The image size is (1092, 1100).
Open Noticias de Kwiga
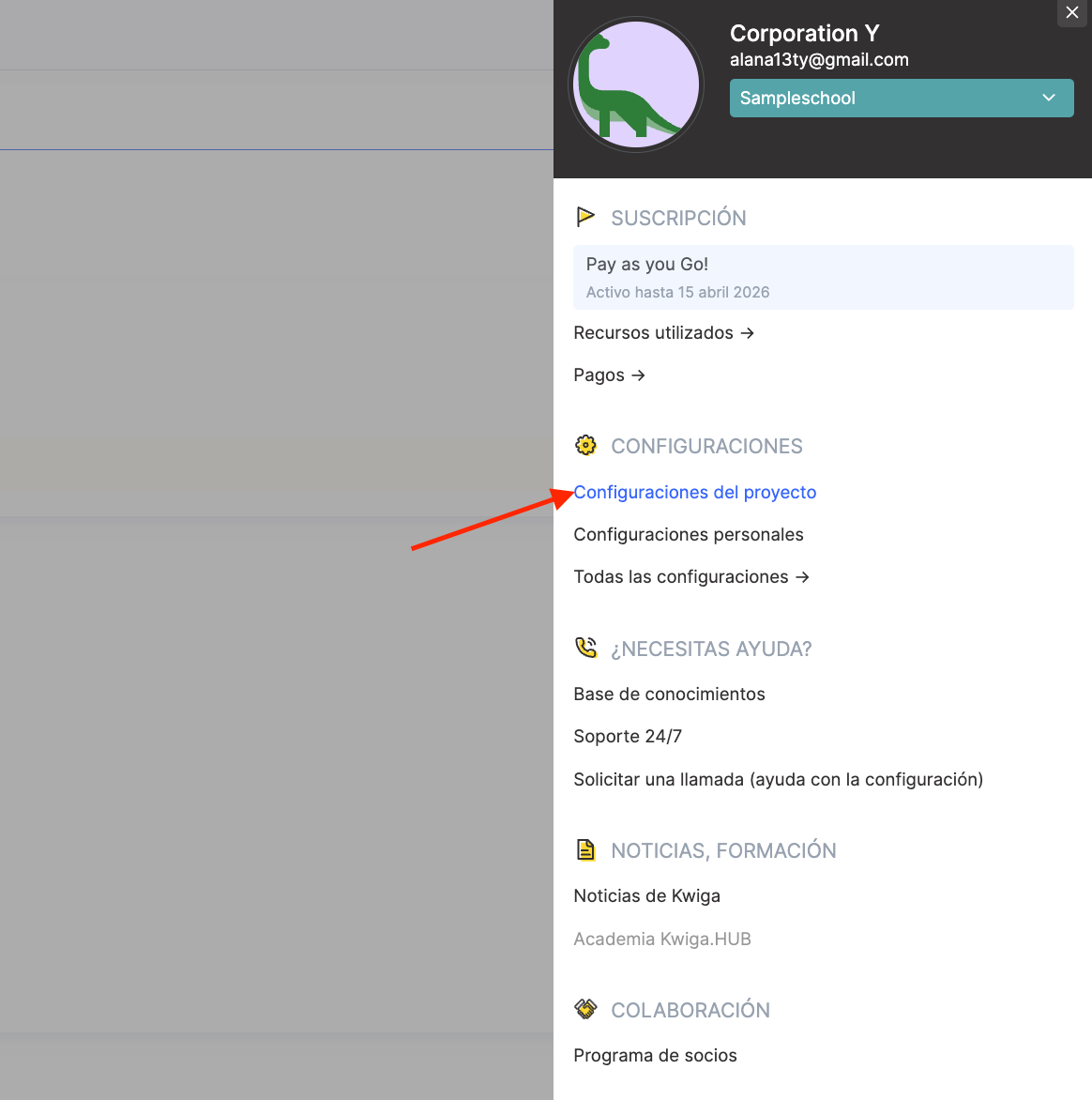click(646, 895)
